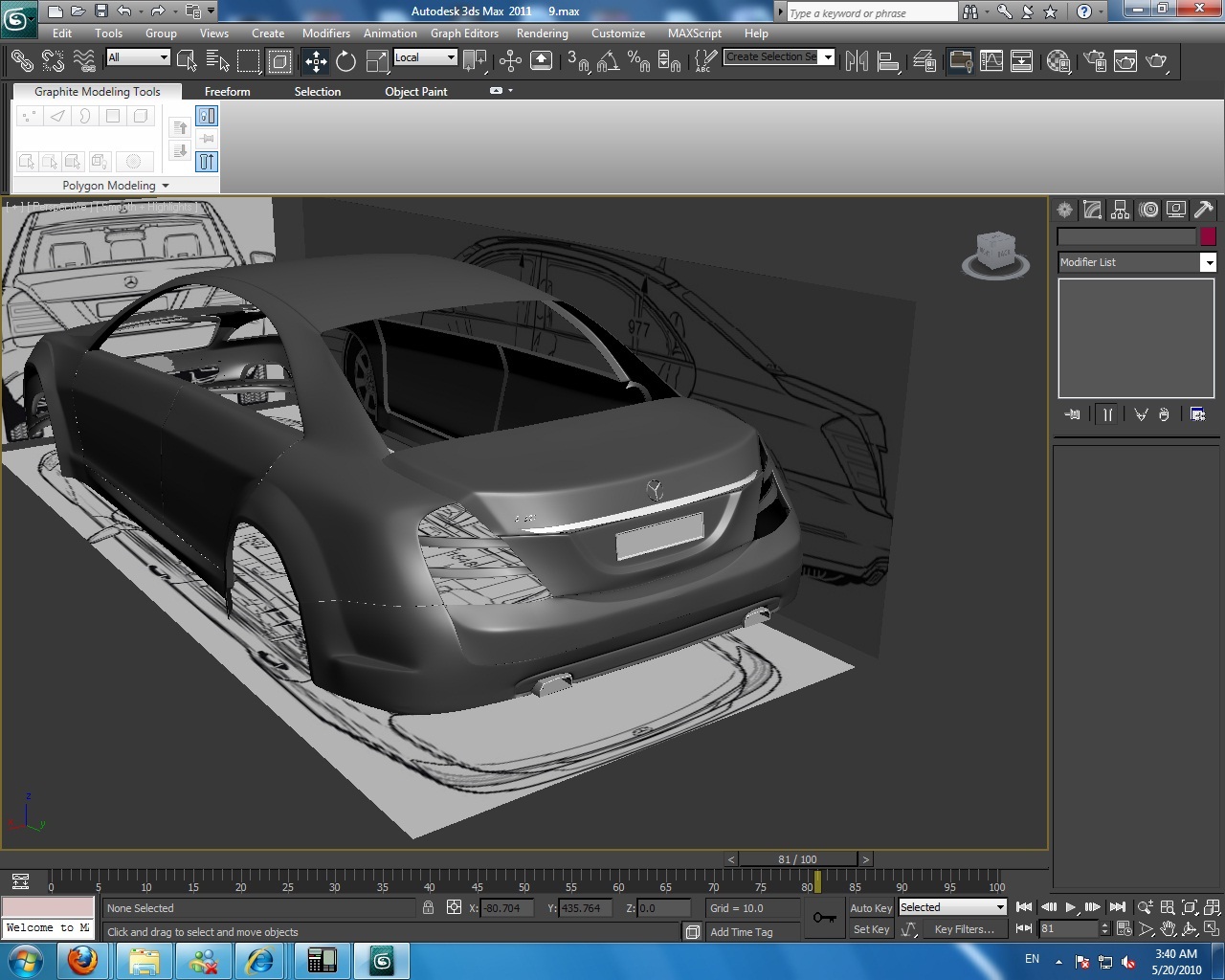Open the Rendered Frame Window icon

pyautogui.click(x=1125, y=61)
